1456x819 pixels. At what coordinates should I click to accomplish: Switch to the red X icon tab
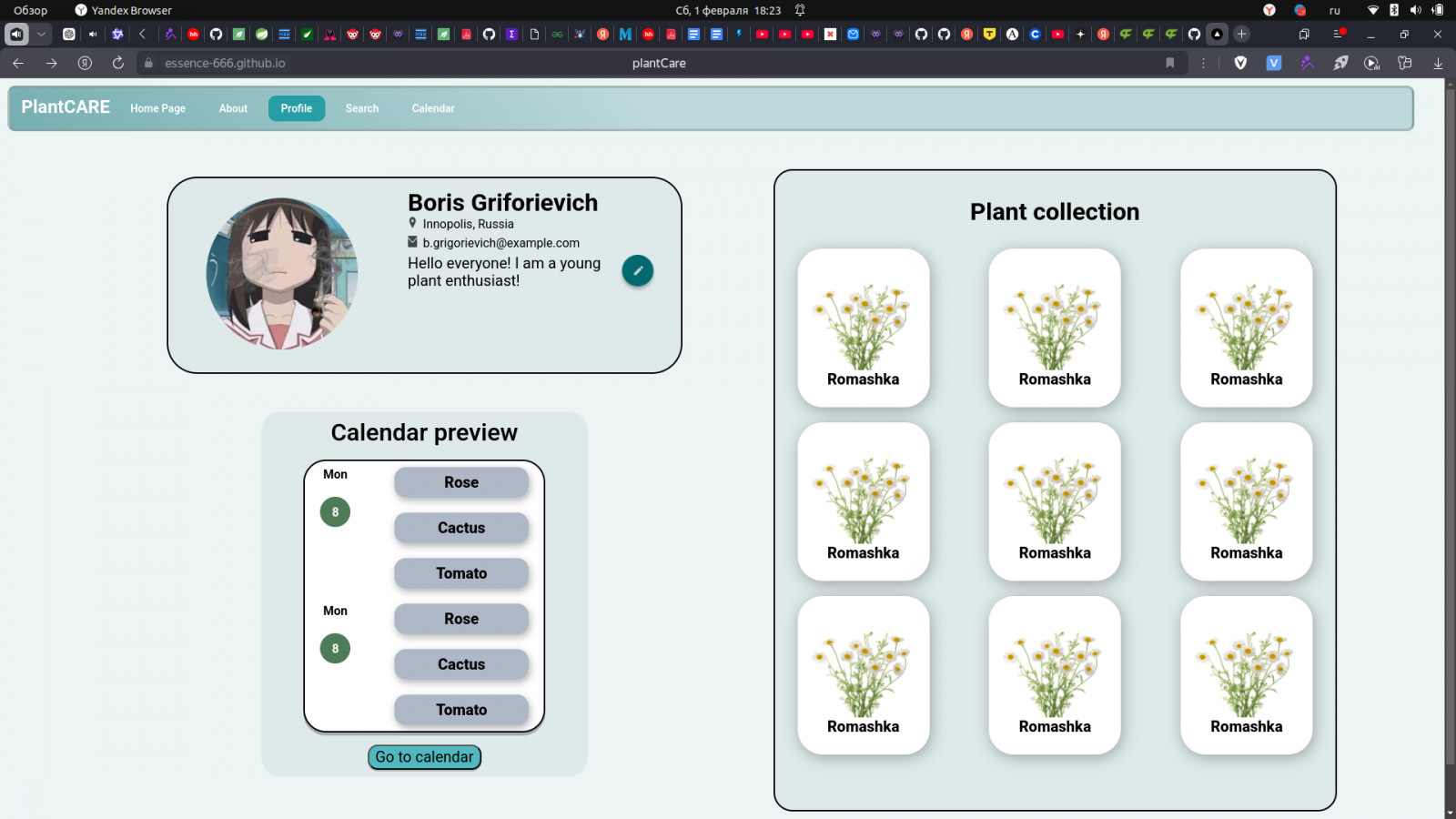pos(830,34)
